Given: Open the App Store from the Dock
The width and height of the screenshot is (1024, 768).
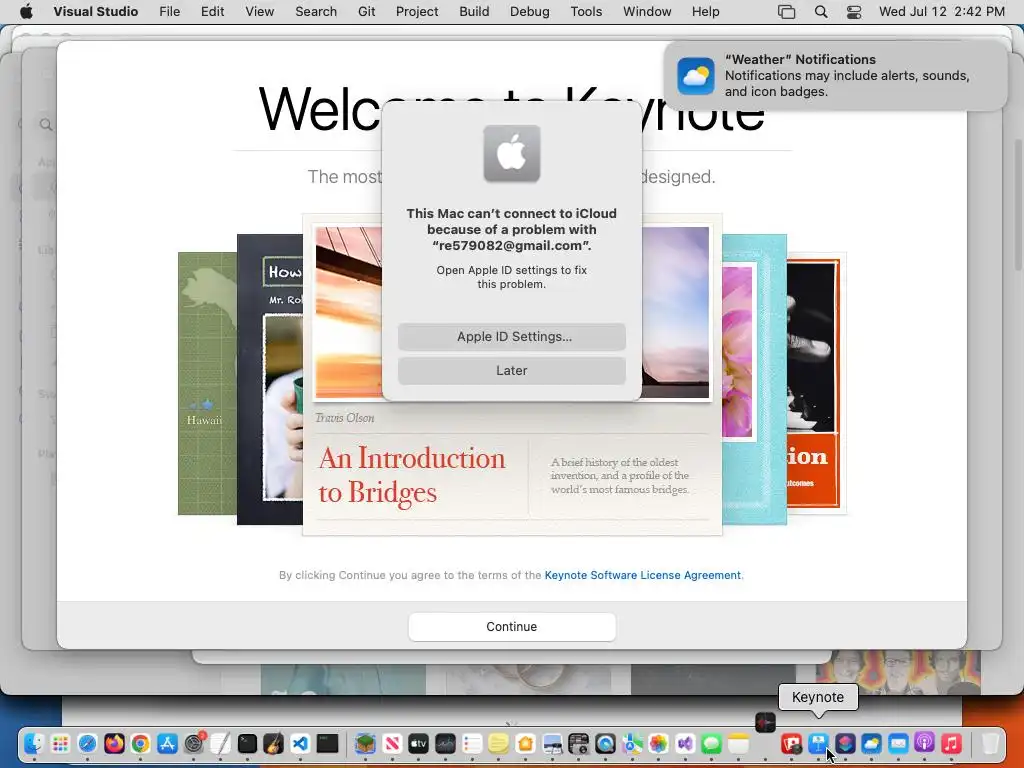Looking at the screenshot, I should pyautogui.click(x=167, y=743).
